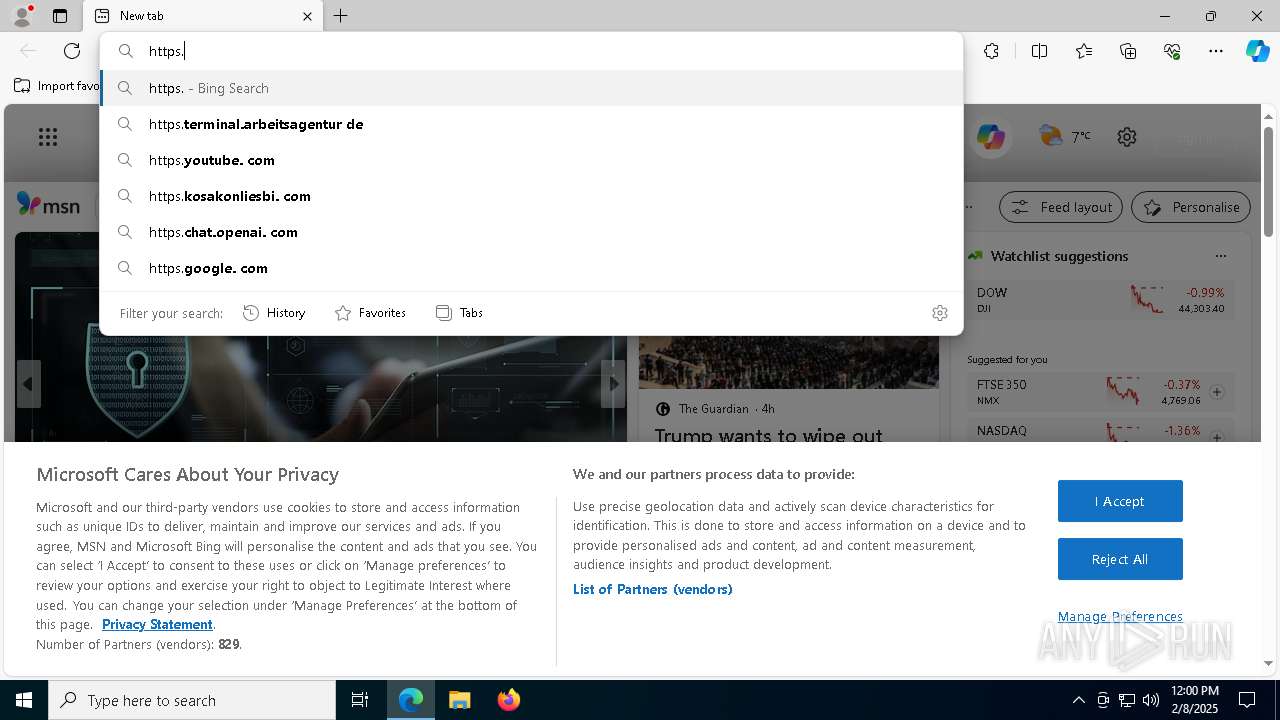This screenshot has height=720, width=1280.
Task: Click the Personalise button
Action: (x=1191, y=207)
